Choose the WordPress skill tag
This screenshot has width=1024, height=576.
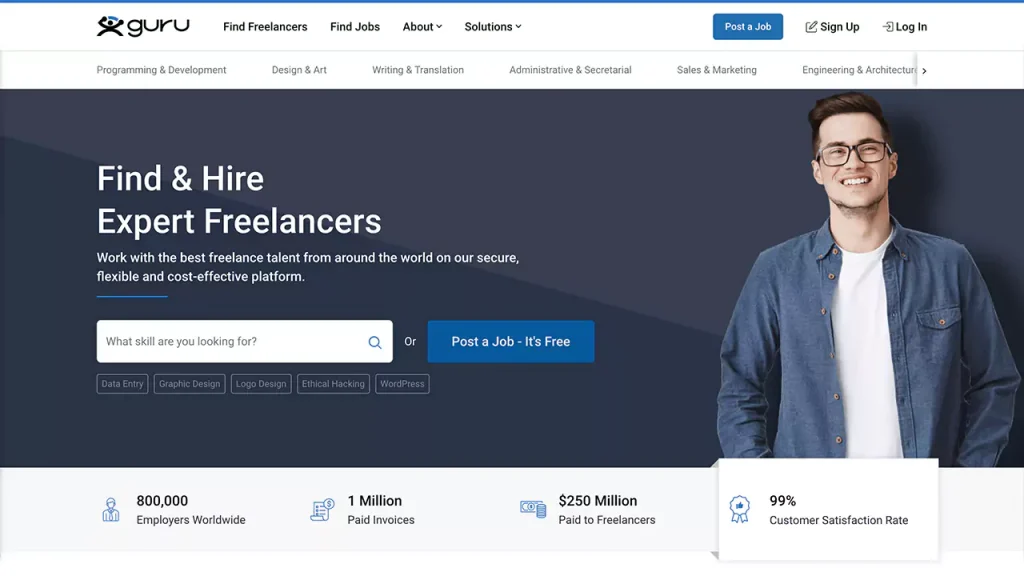[x=402, y=384]
